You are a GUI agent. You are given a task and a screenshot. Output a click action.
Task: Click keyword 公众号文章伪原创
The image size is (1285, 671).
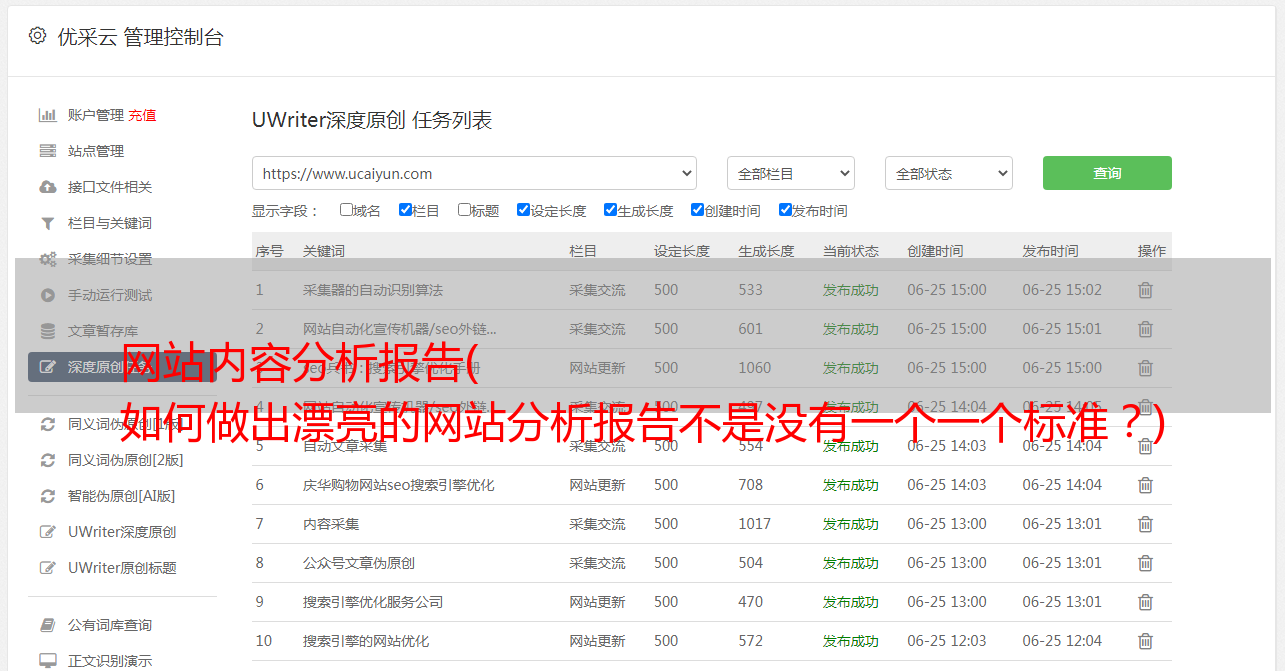359,563
